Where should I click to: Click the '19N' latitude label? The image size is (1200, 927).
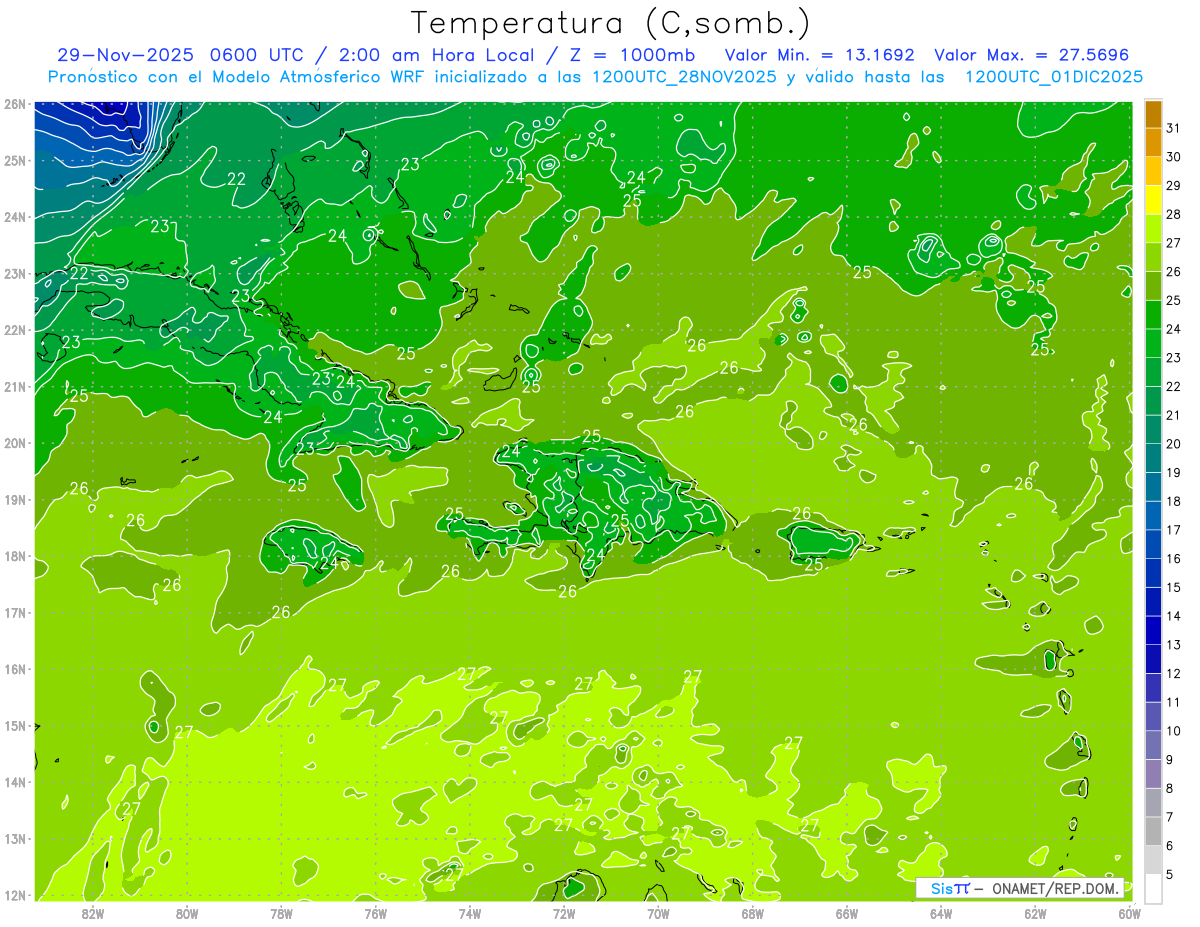14,500
